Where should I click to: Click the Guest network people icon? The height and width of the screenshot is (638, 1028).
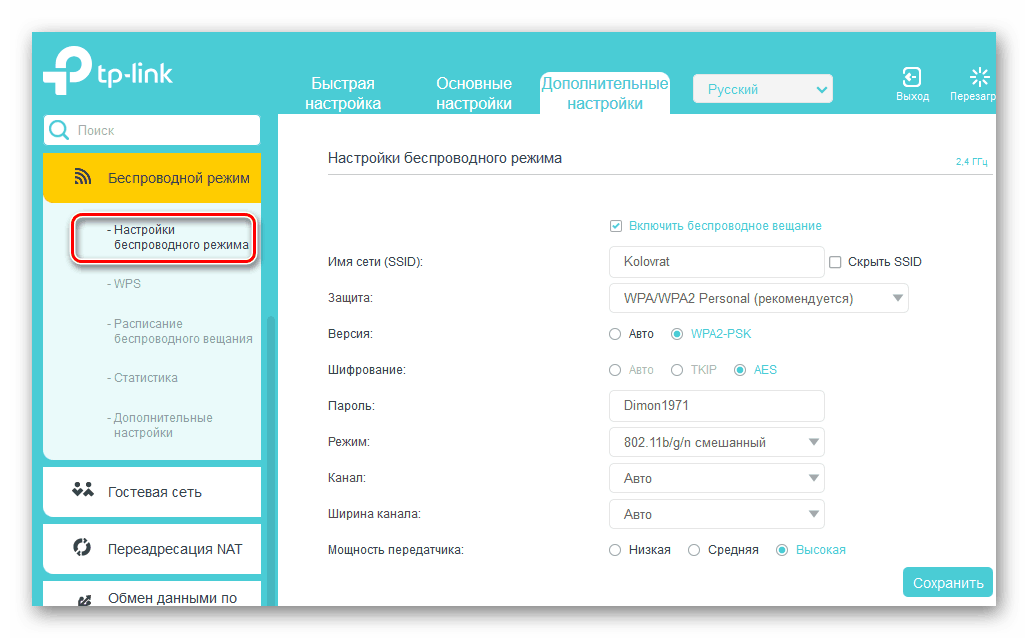pyautogui.click(x=83, y=490)
